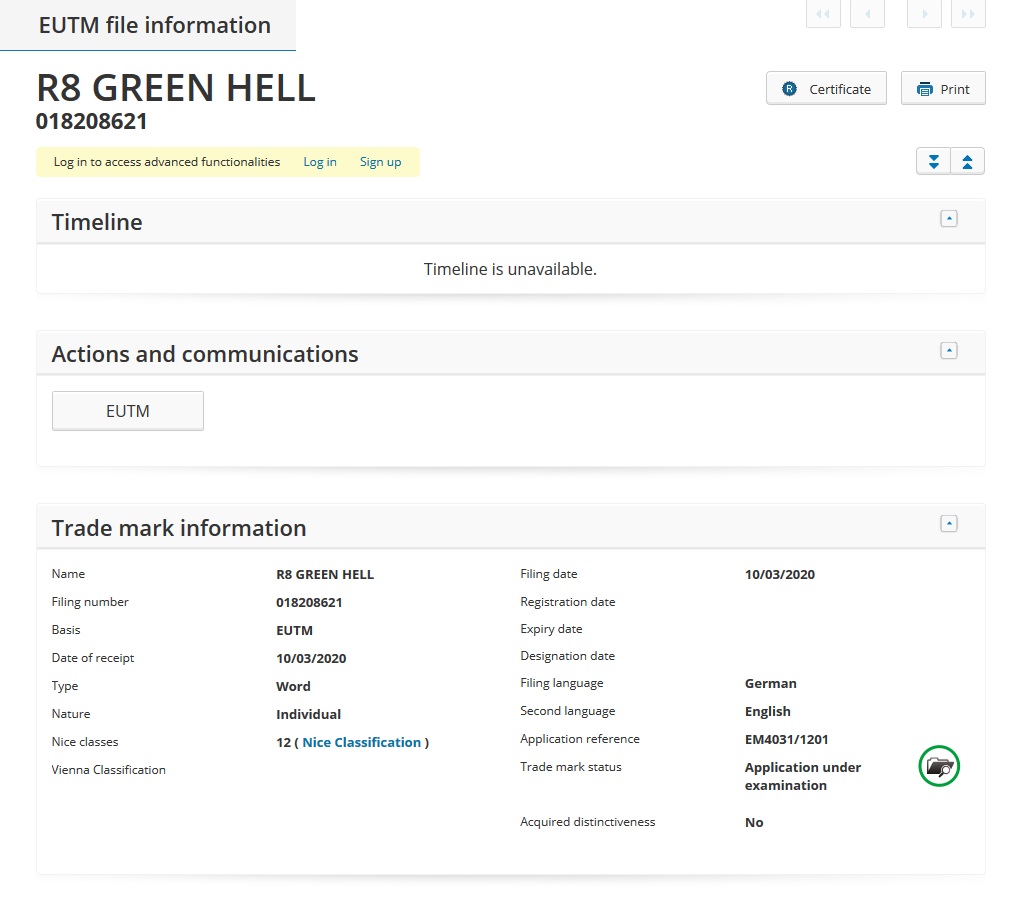Open the trade mark Certificate

click(826, 89)
